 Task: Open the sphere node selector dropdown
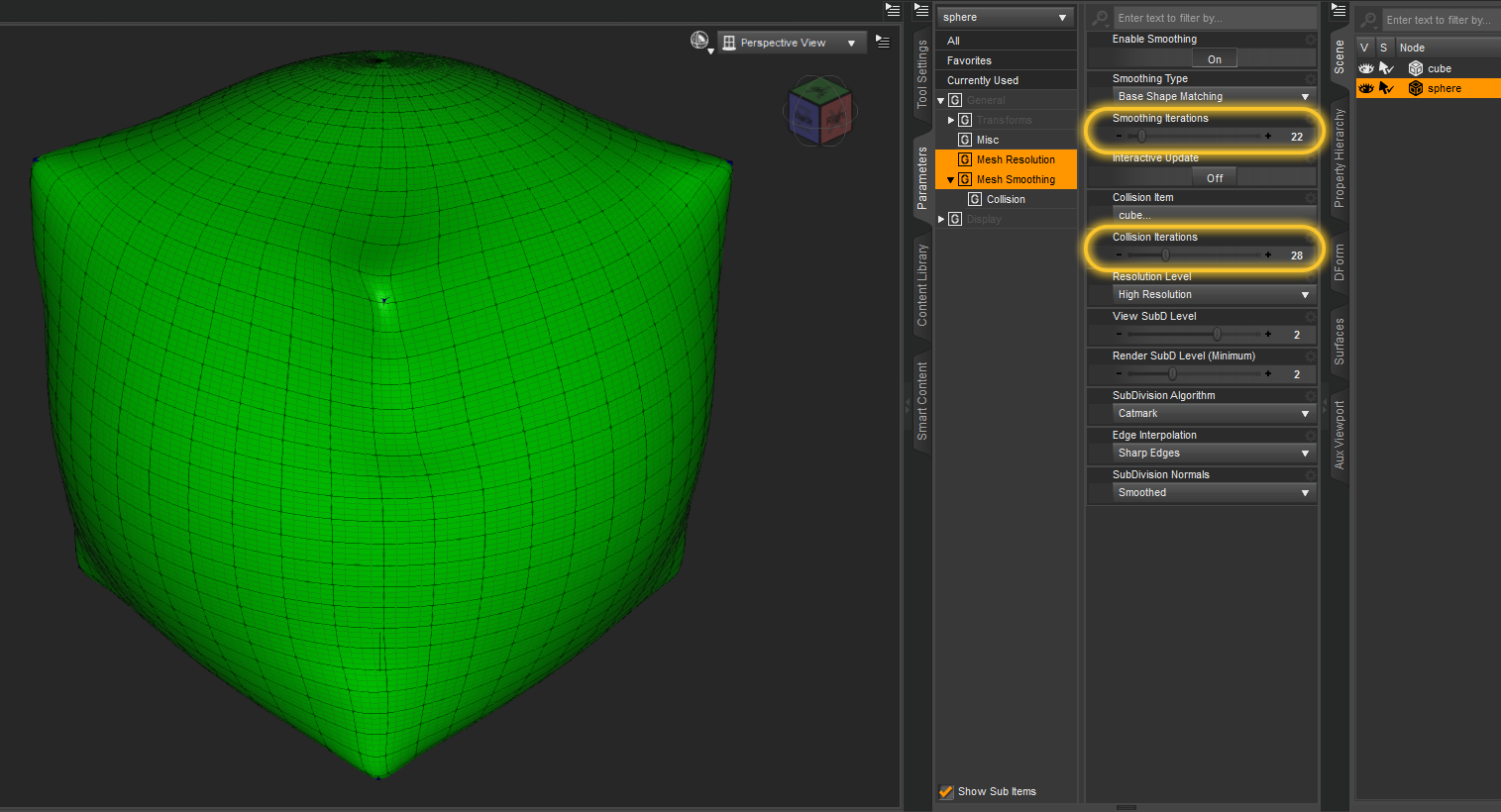click(x=1006, y=18)
